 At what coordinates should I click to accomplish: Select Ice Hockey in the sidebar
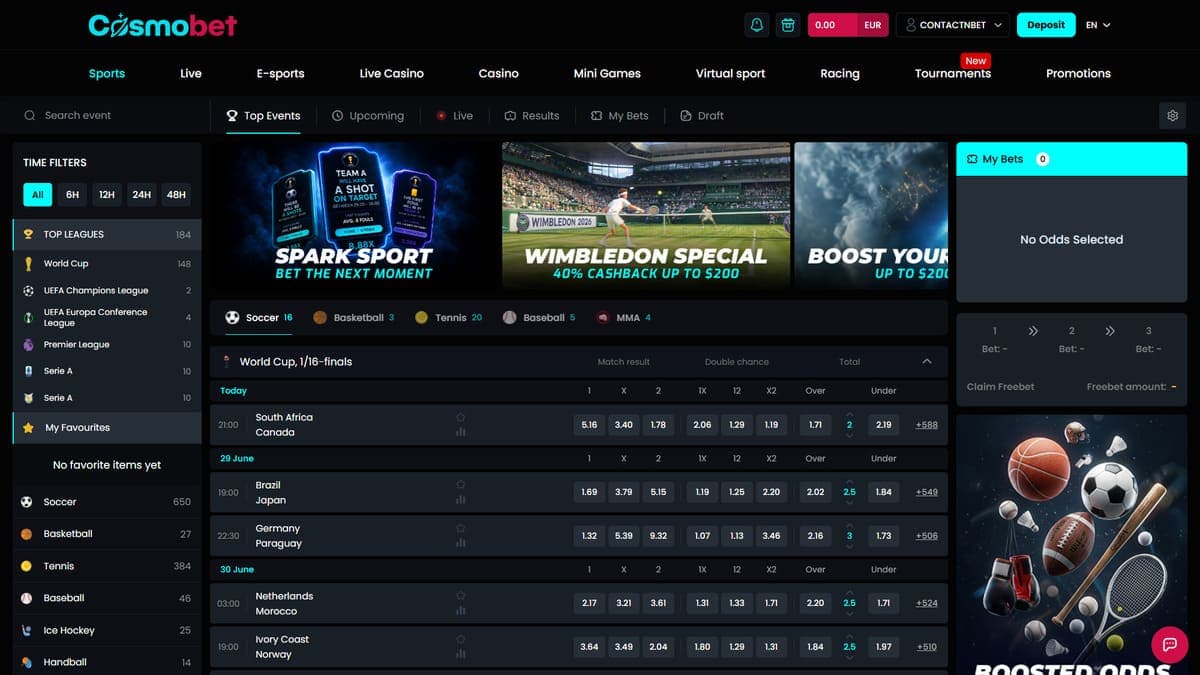tap(107, 630)
